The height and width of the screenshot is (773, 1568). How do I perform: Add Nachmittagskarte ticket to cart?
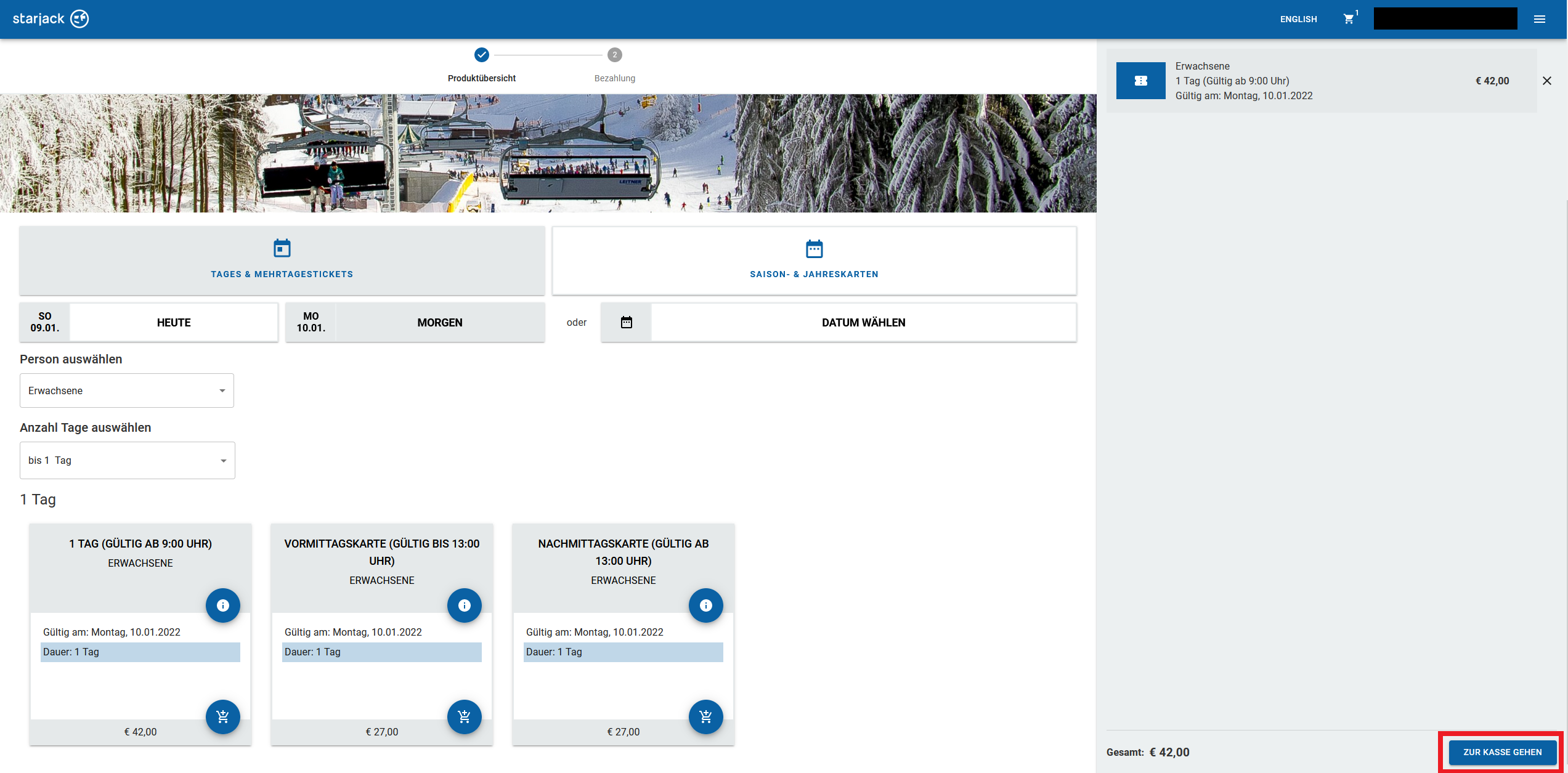(x=705, y=716)
